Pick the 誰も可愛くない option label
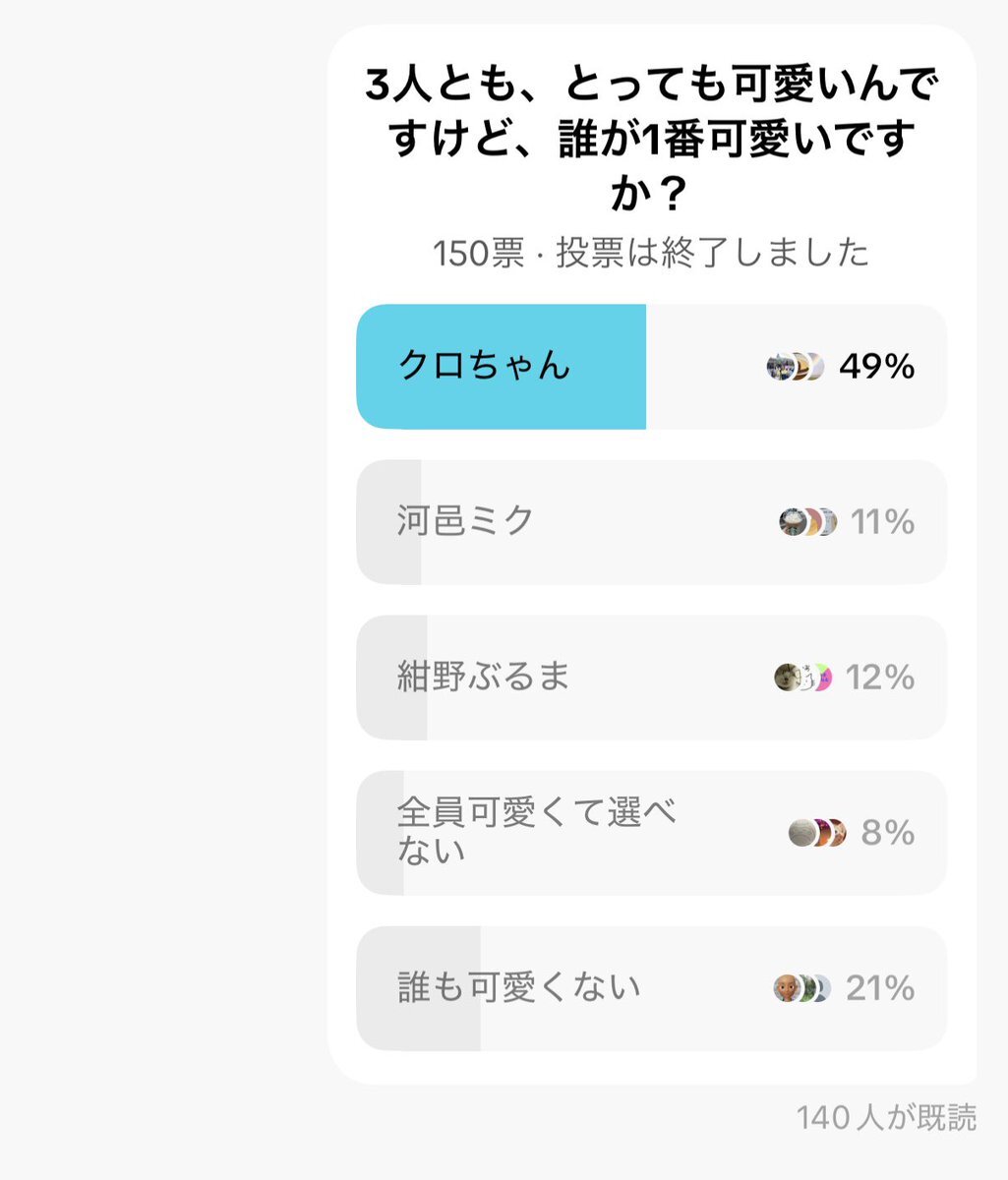1008x1180 pixels. (x=518, y=986)
